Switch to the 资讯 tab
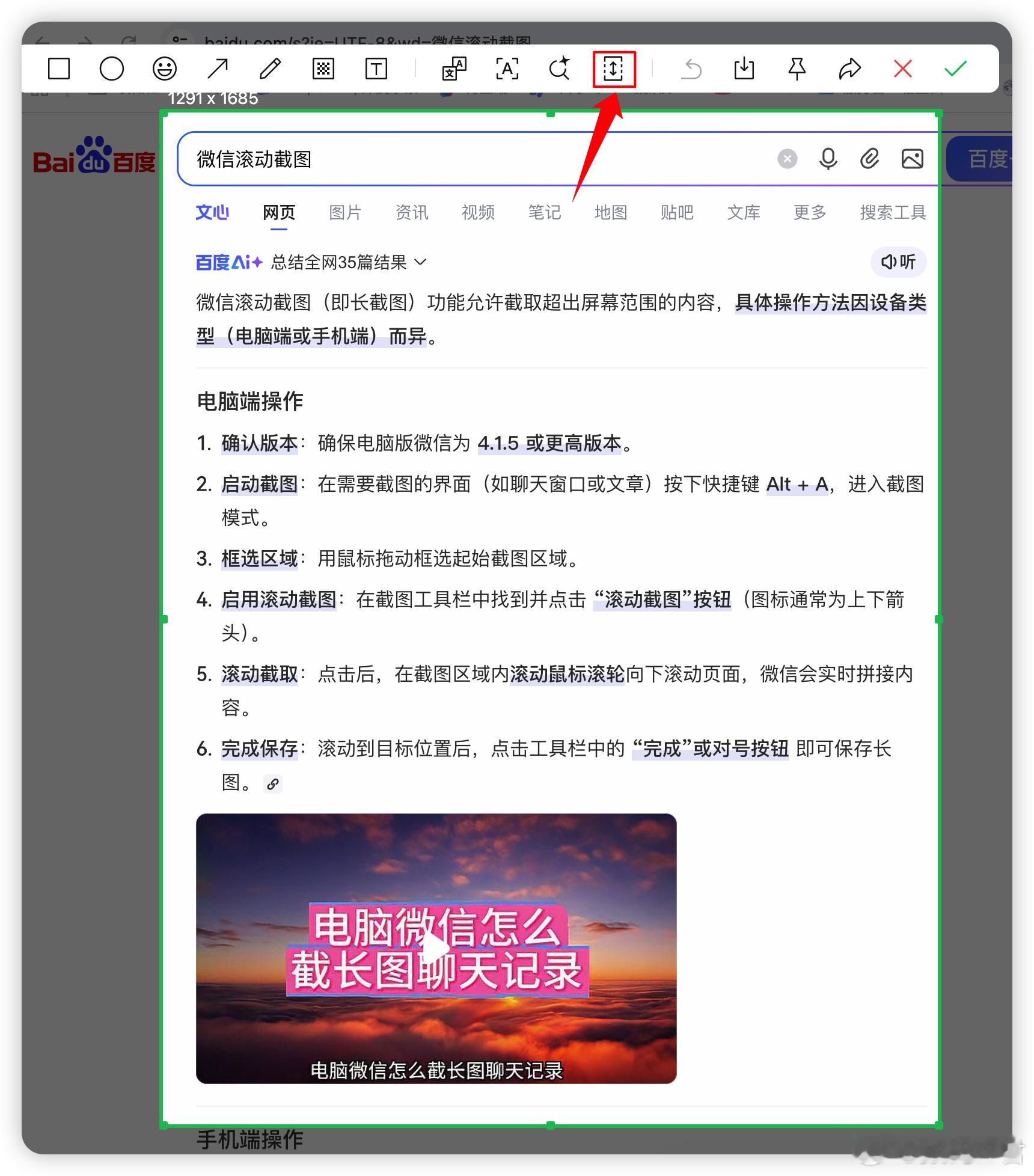Image resolution: width=1034 pixels, height=1176 pixels. pyautogui.click(x=412, y=212)
